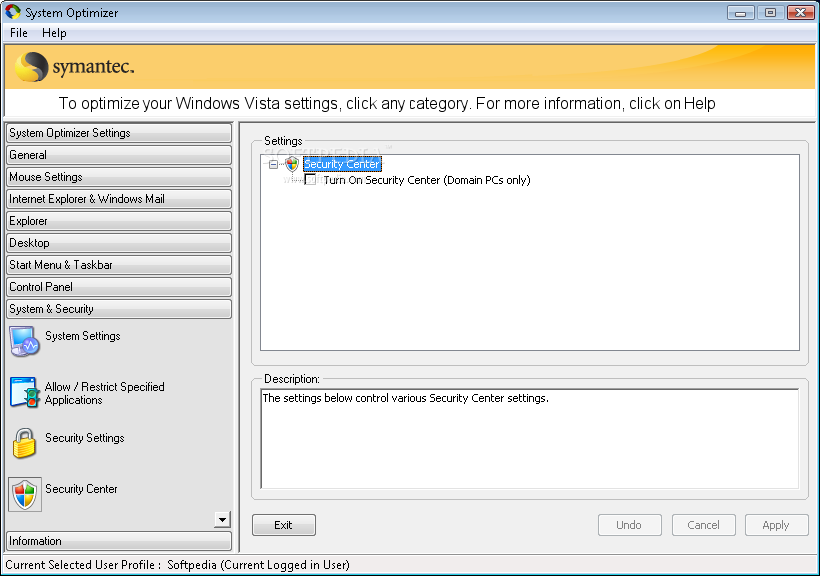The width and height of the screenshot is (820, 576).
Task: Open the Desktop category
Action: point(119,243)
